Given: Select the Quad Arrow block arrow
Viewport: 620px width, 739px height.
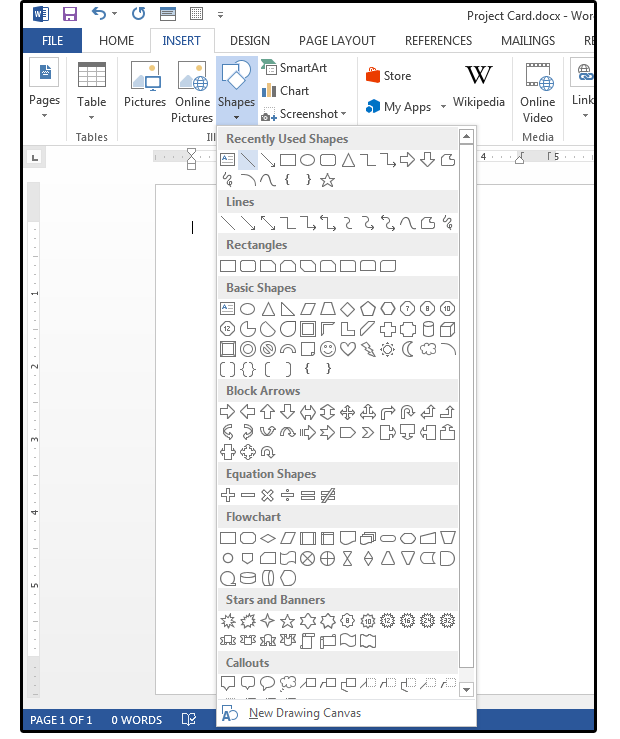Looking at the screenshot, I should click(347, 412).
